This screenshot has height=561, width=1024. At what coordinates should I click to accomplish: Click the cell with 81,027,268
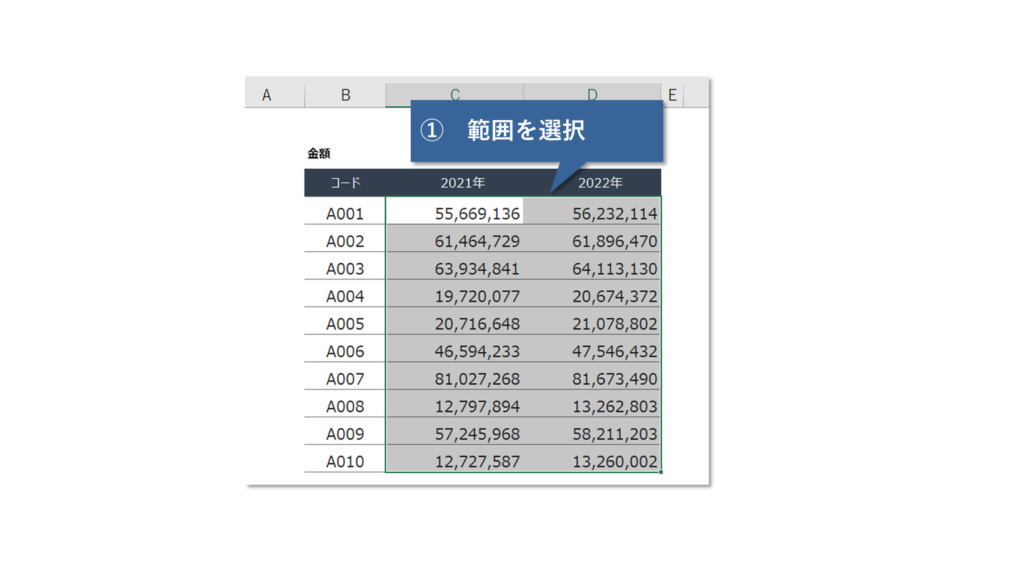[455, 379]
